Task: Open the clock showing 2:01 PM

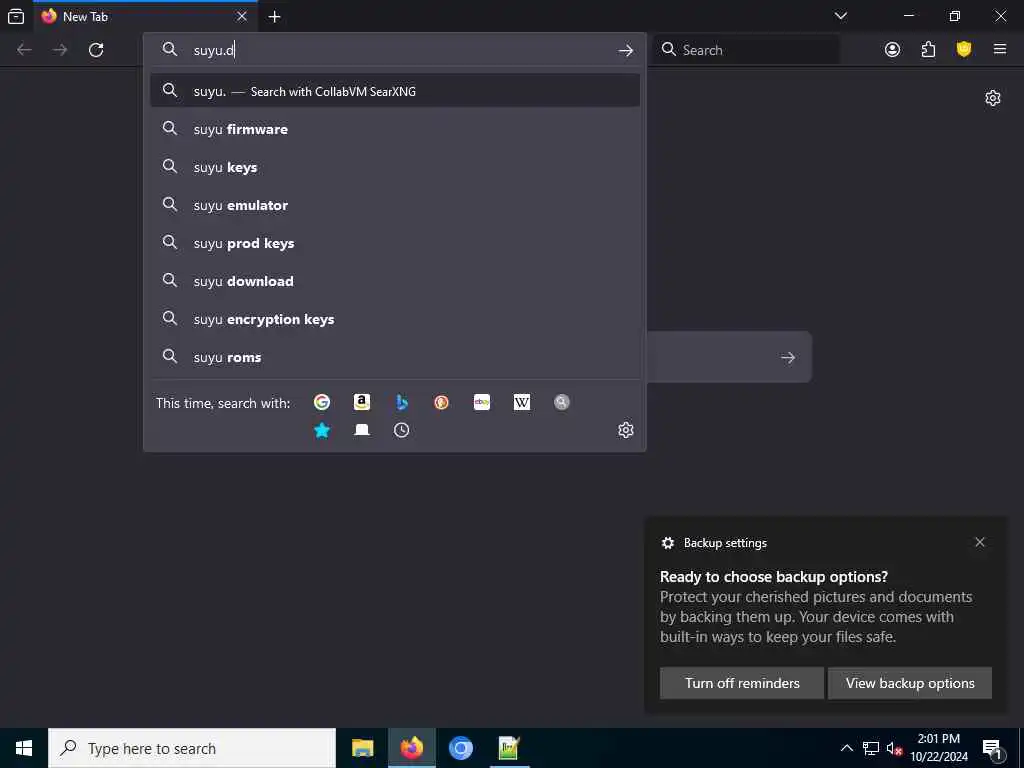Action: (x=939, y=748)
